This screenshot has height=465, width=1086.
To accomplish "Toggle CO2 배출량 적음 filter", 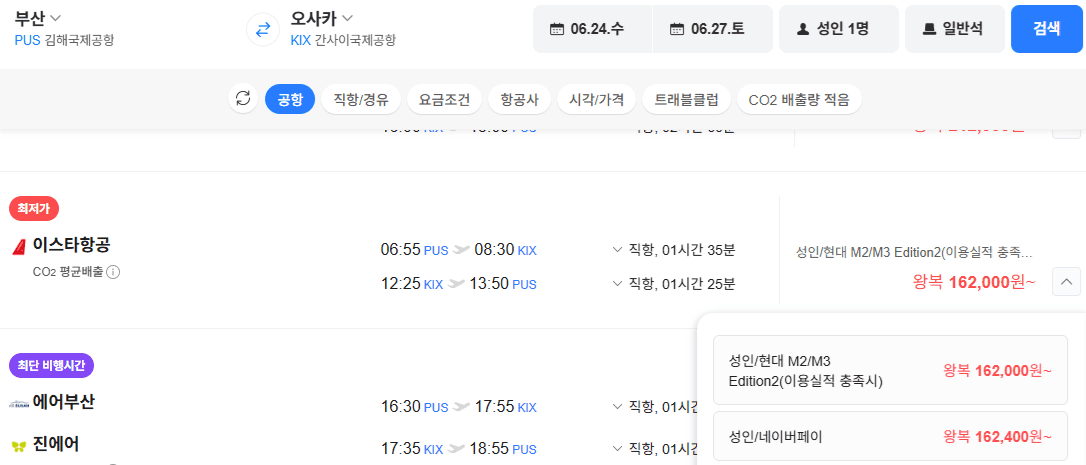I will (799, 99).
